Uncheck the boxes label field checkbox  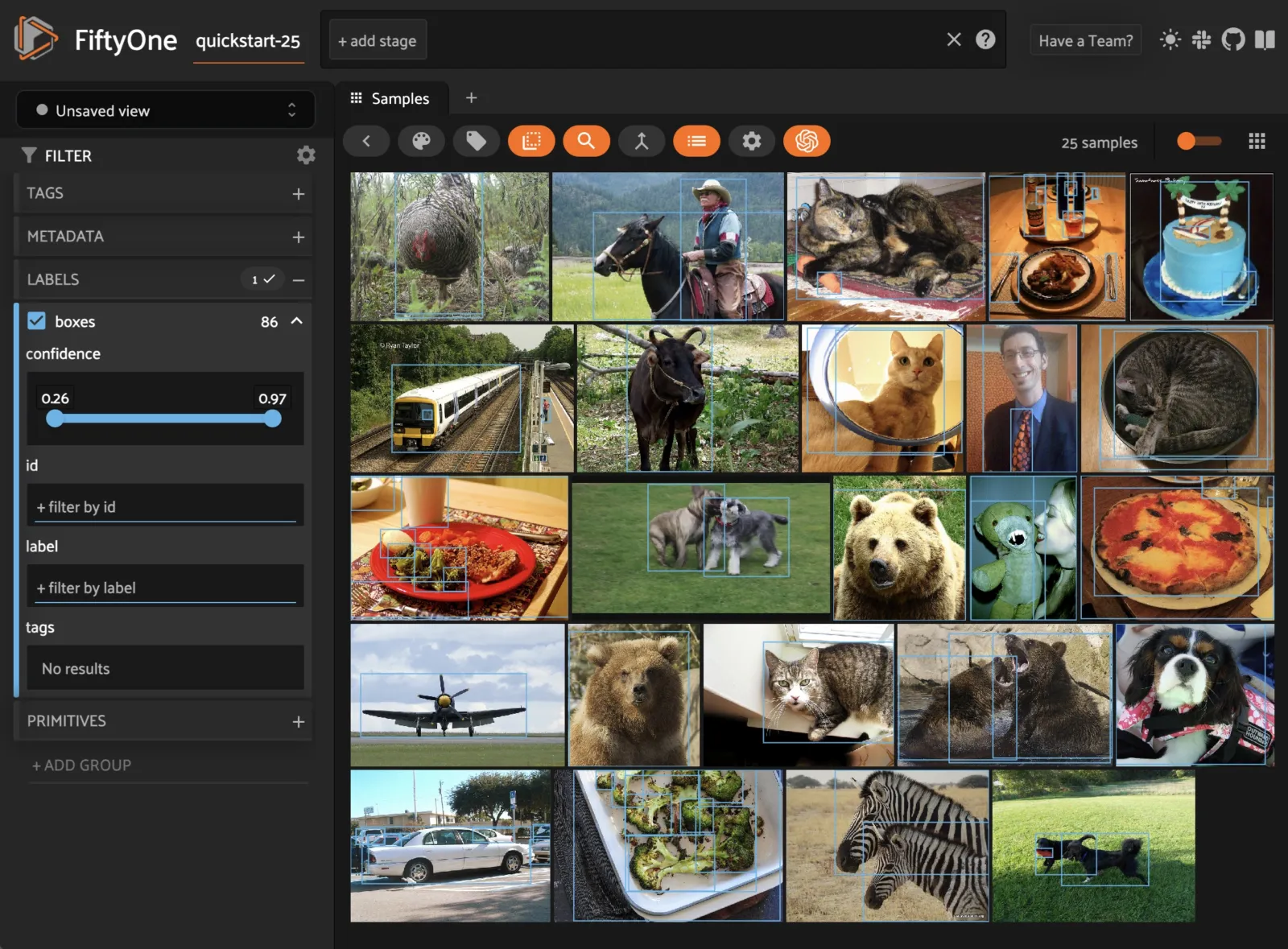tap(36, 321)
